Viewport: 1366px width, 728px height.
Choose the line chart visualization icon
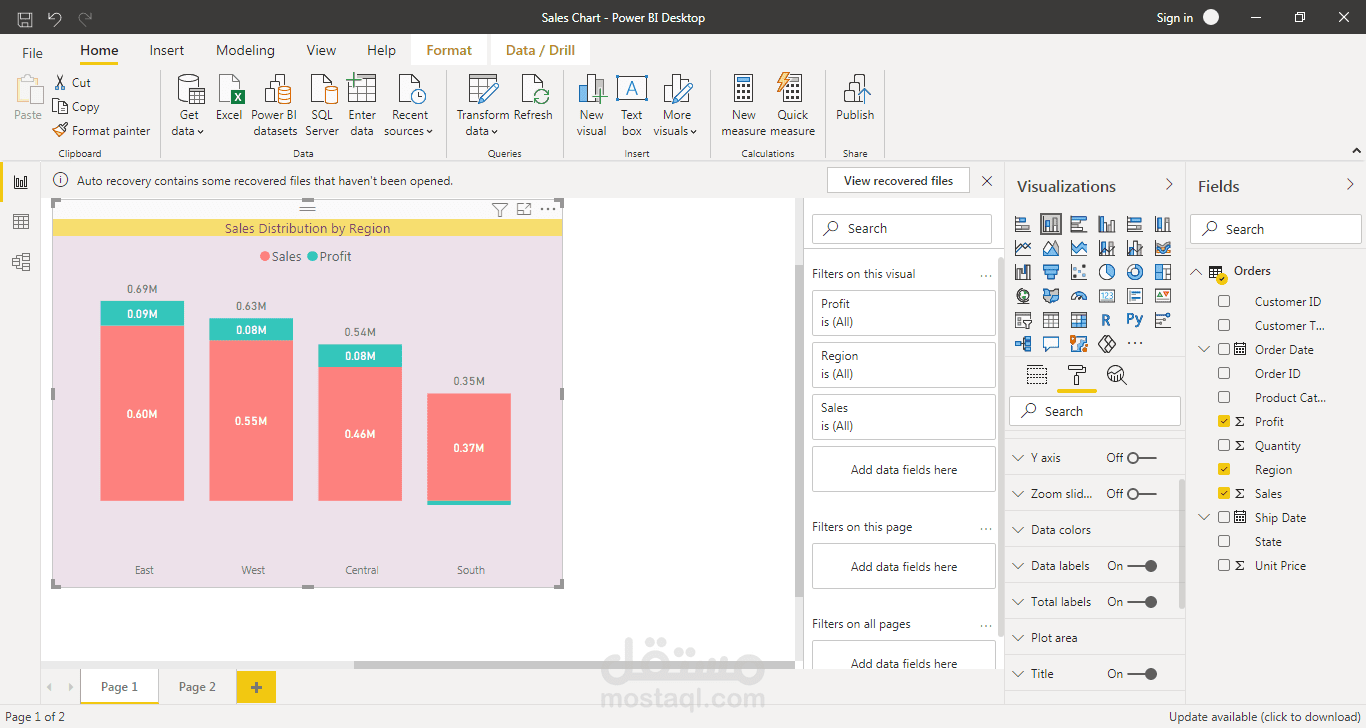point(1023,247)
